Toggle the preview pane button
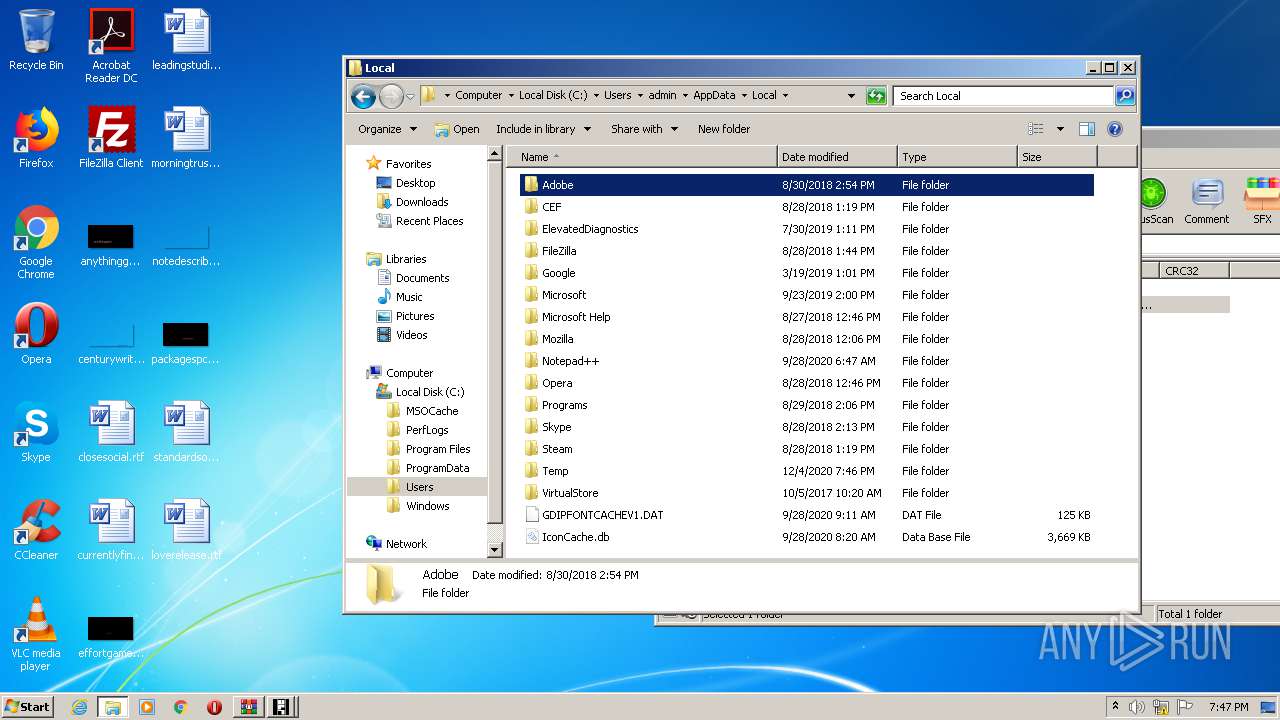The width and height of the screenshot is (1280, 720). coord(1087,129)
